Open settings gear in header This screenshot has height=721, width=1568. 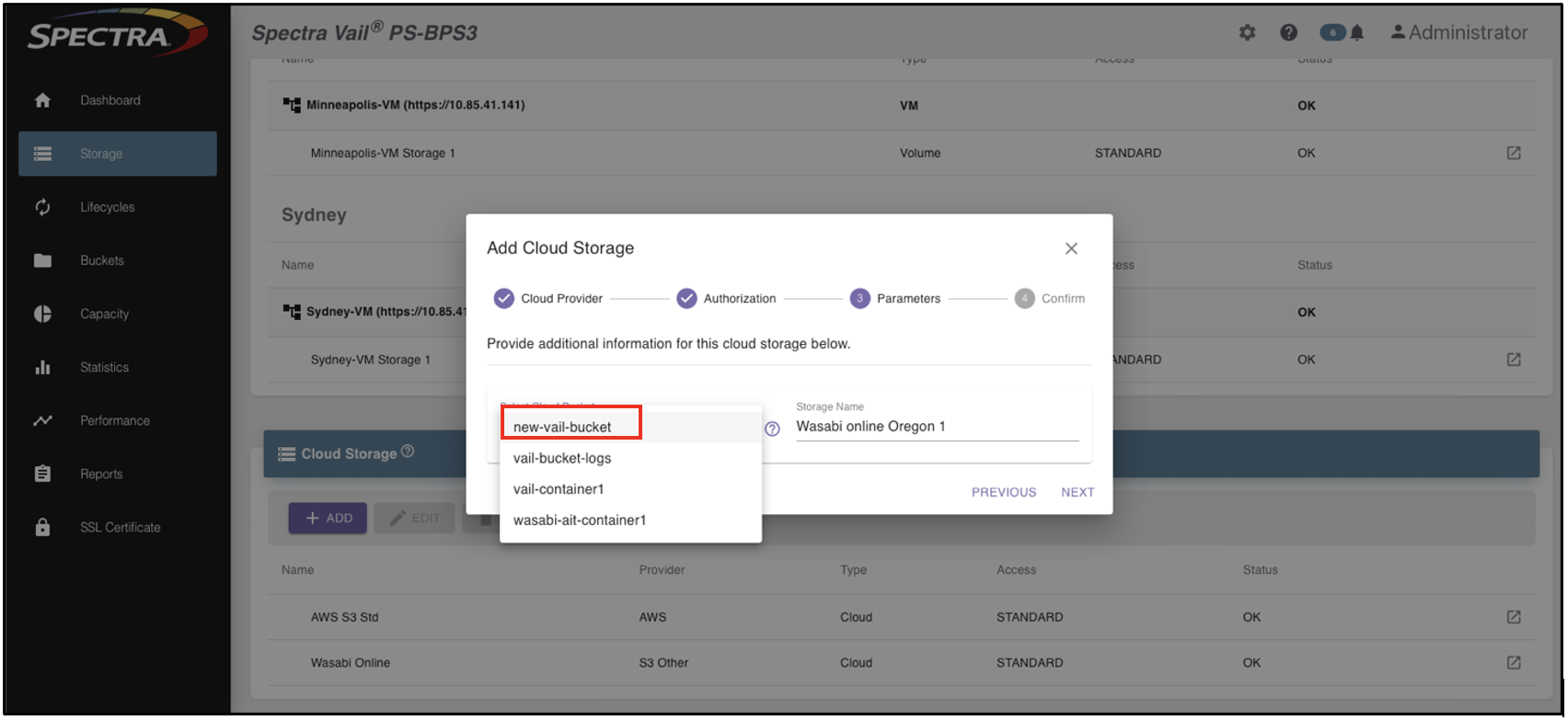tap(1247, 32)
